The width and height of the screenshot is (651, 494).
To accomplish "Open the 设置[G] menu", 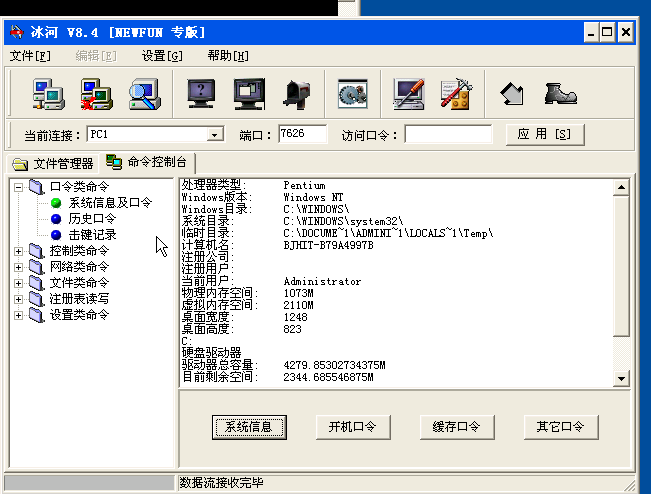I will (162, 56).
